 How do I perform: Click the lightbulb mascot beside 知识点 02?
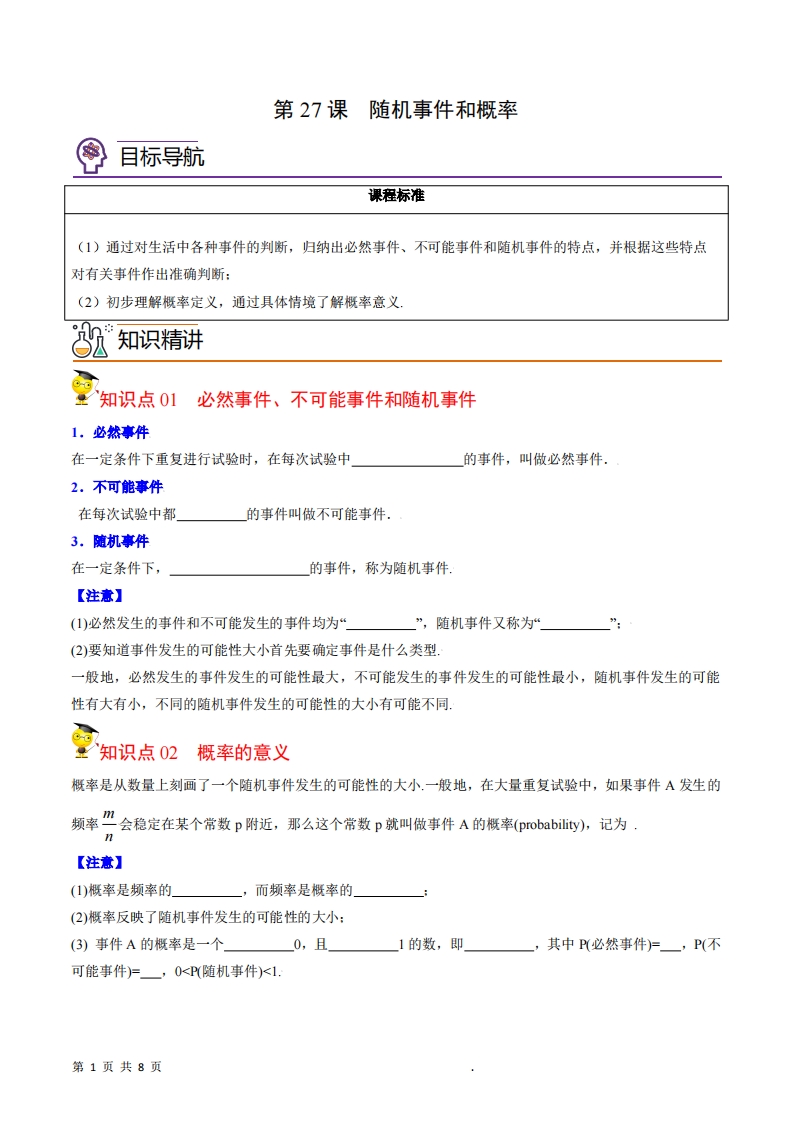tap(82, 742)
